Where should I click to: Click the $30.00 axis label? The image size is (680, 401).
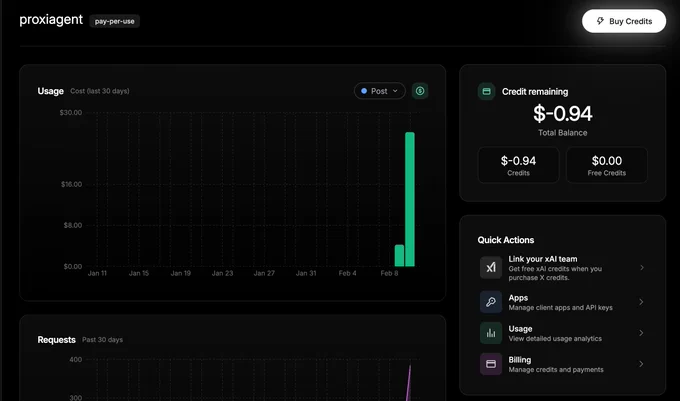(71, 113)
